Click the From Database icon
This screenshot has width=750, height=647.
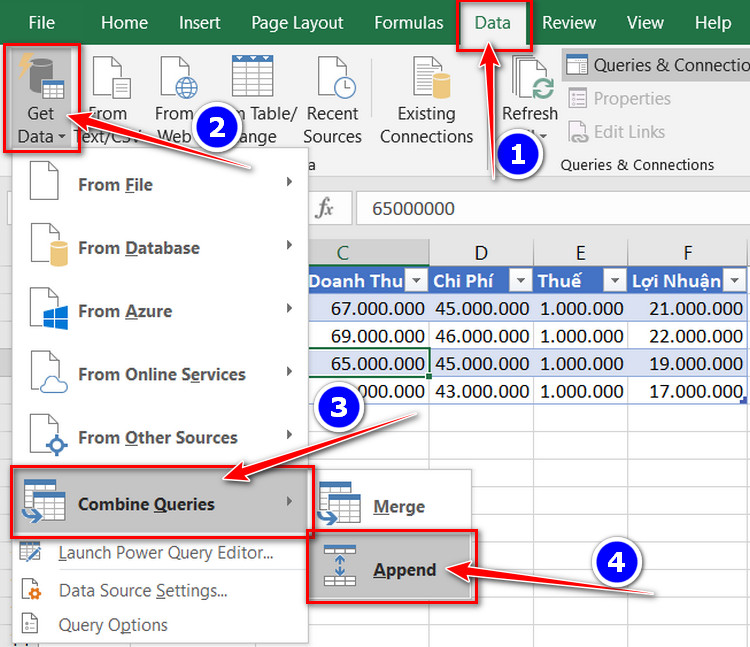coord(48,244)
